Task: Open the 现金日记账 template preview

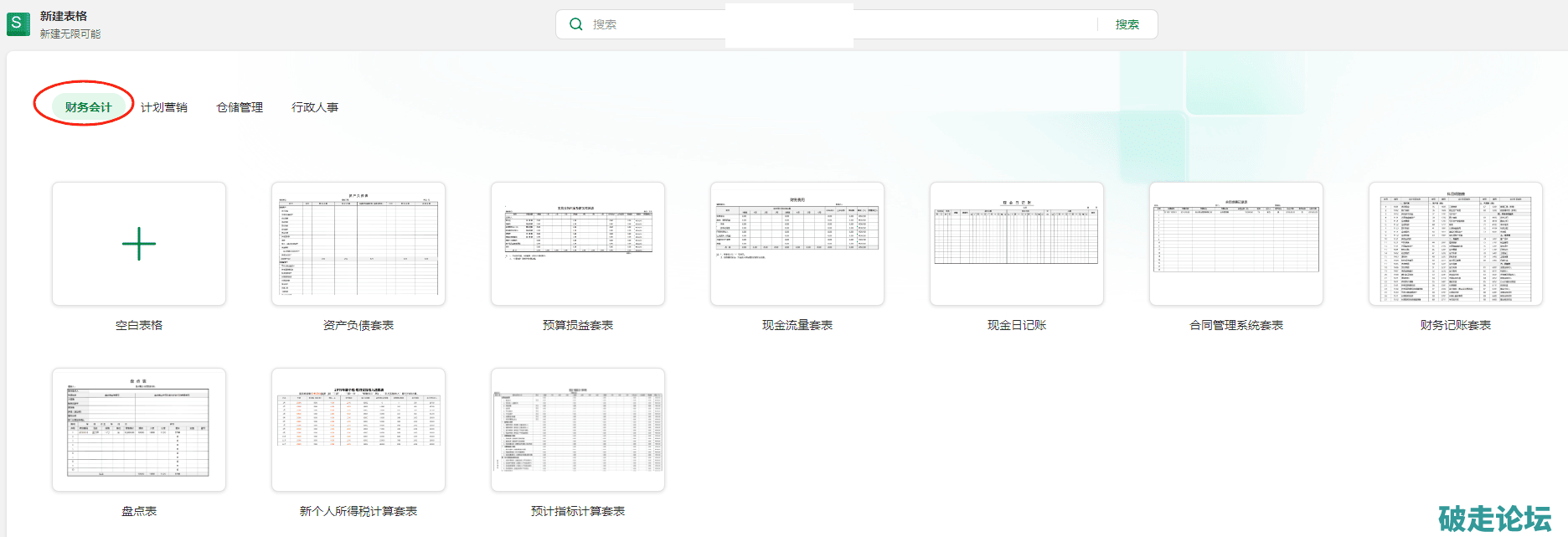Action: (x=1017, y=244)
